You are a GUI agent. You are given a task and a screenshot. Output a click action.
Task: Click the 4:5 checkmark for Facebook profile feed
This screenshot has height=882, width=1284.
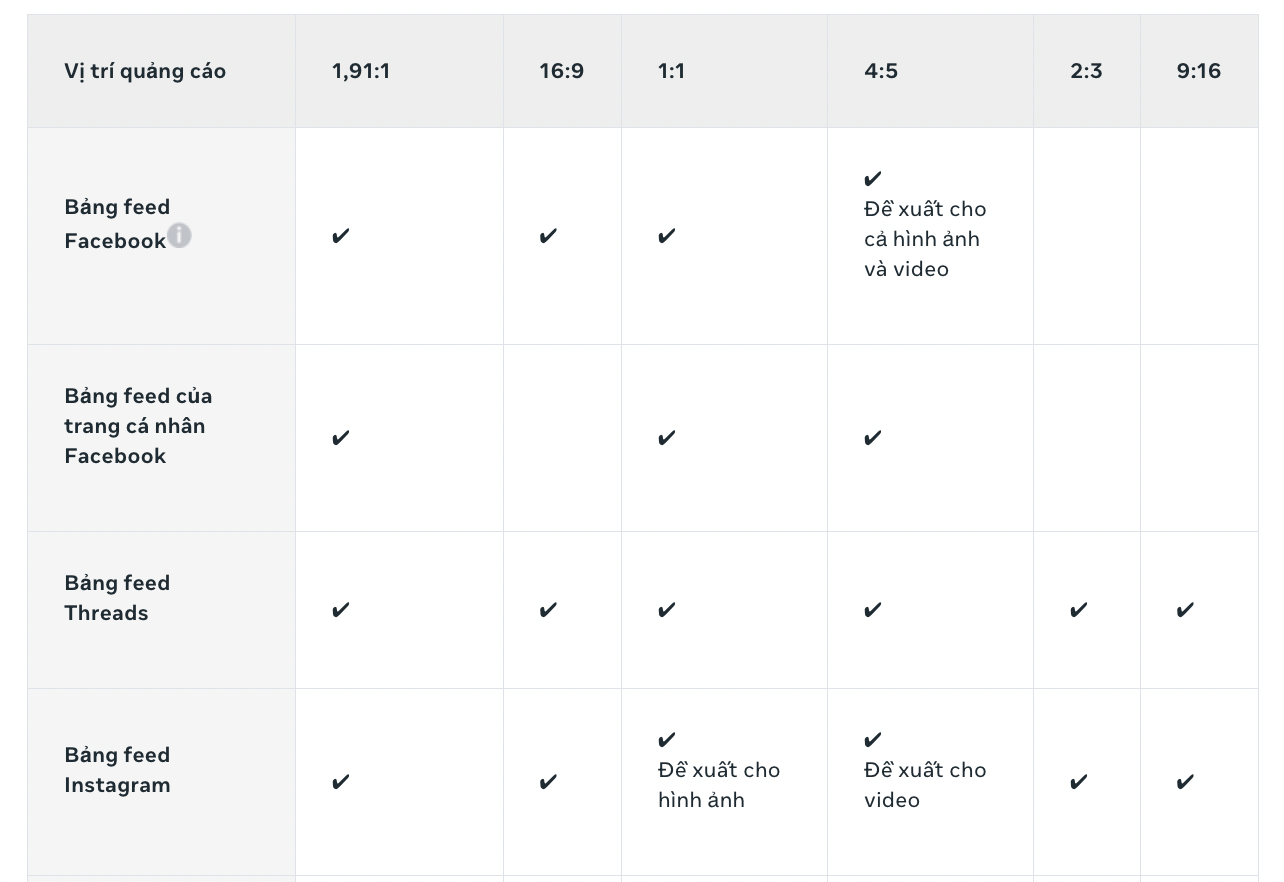(x=873, y=438)
